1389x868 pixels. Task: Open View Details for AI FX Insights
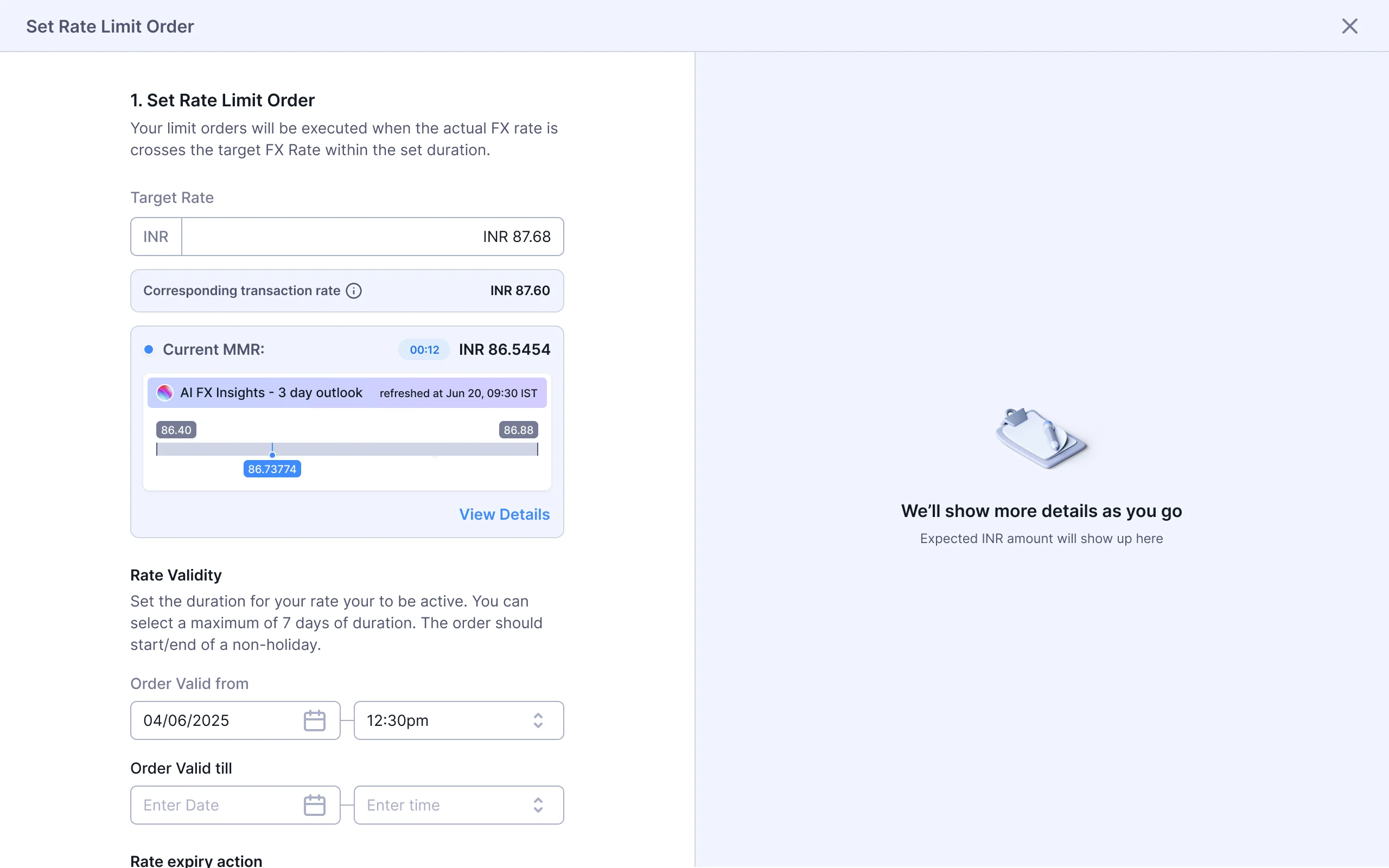[x=504, y=514]
